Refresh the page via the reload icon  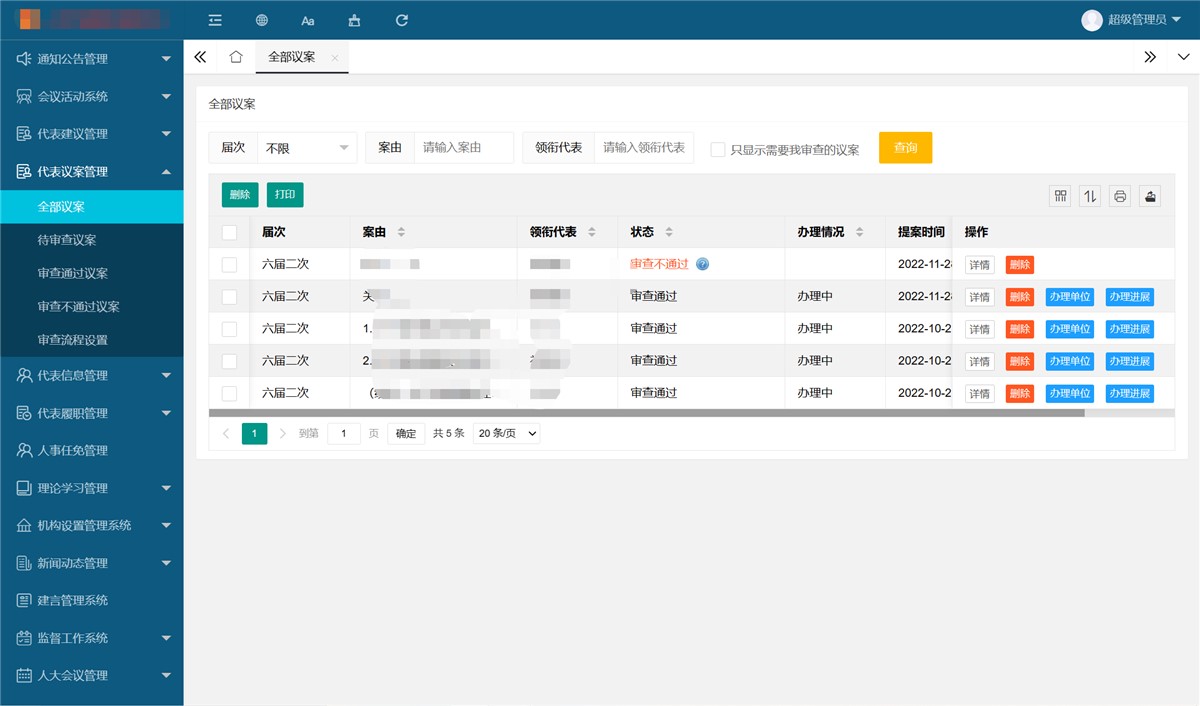401,20
